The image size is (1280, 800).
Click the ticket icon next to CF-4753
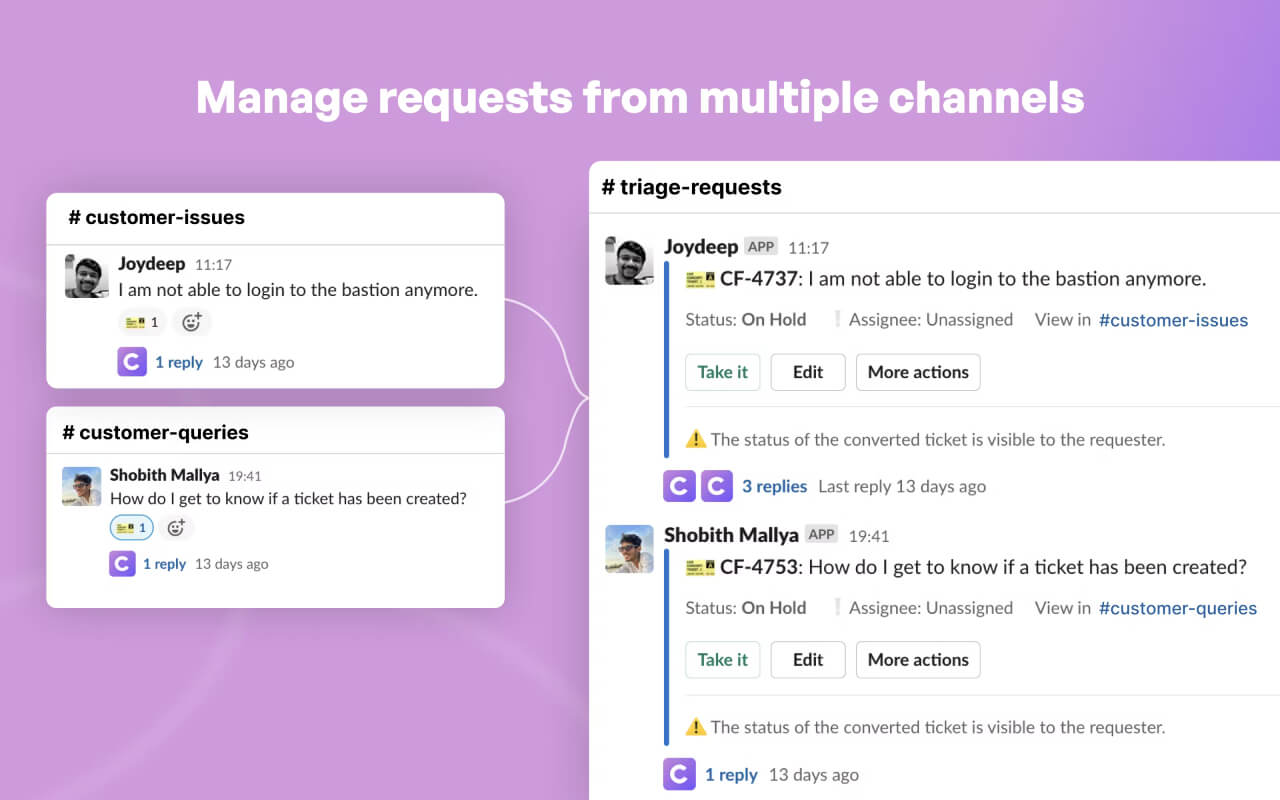pos(700,567)
